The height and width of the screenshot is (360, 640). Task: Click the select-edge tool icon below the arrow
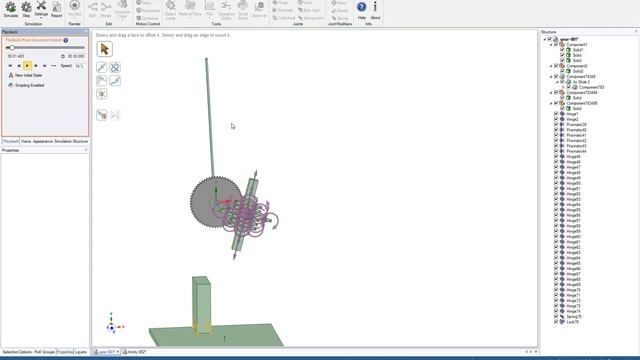pos(102,67)
